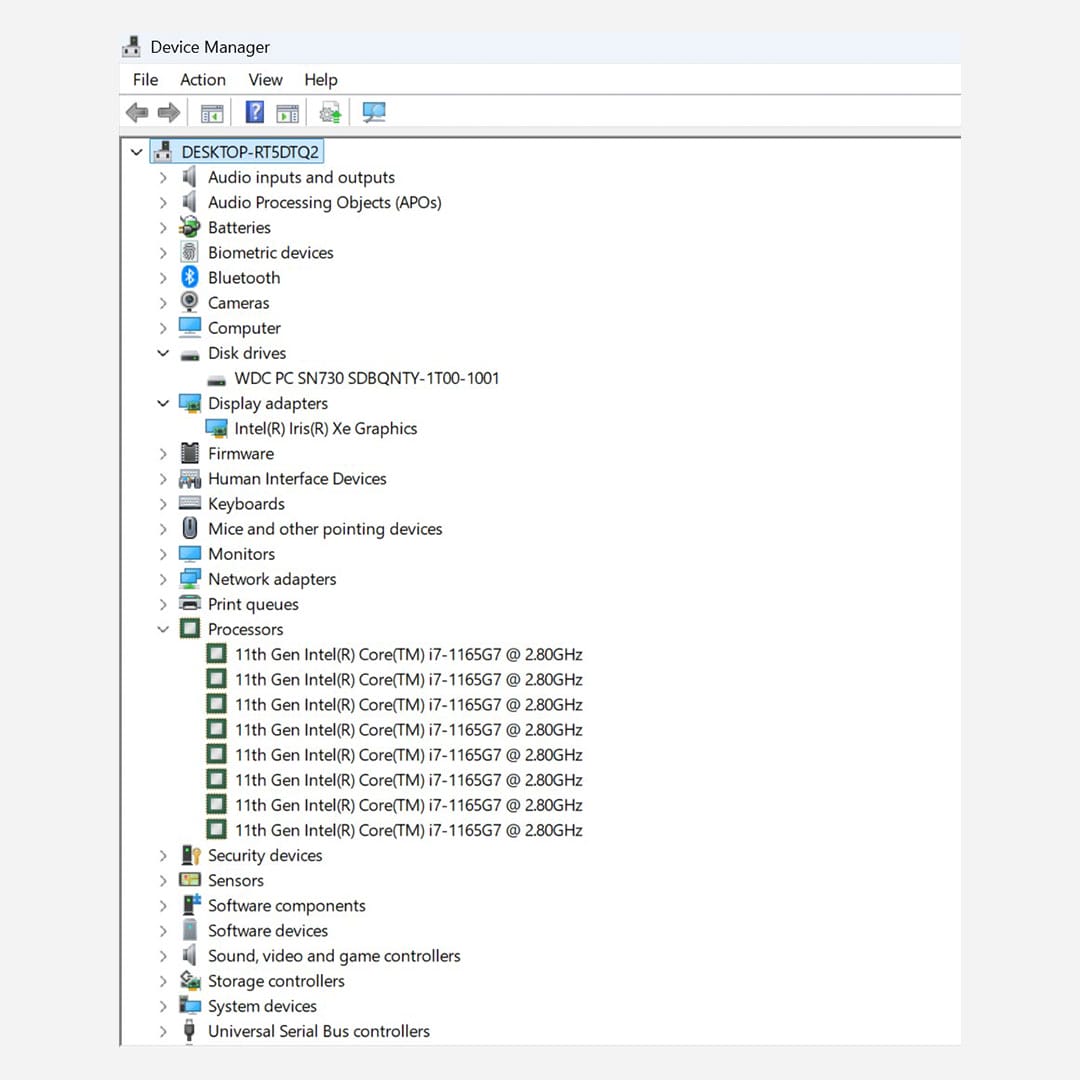
Task: Select the first i7-1165G7 processor entry
Action: [x=408, y=655]
